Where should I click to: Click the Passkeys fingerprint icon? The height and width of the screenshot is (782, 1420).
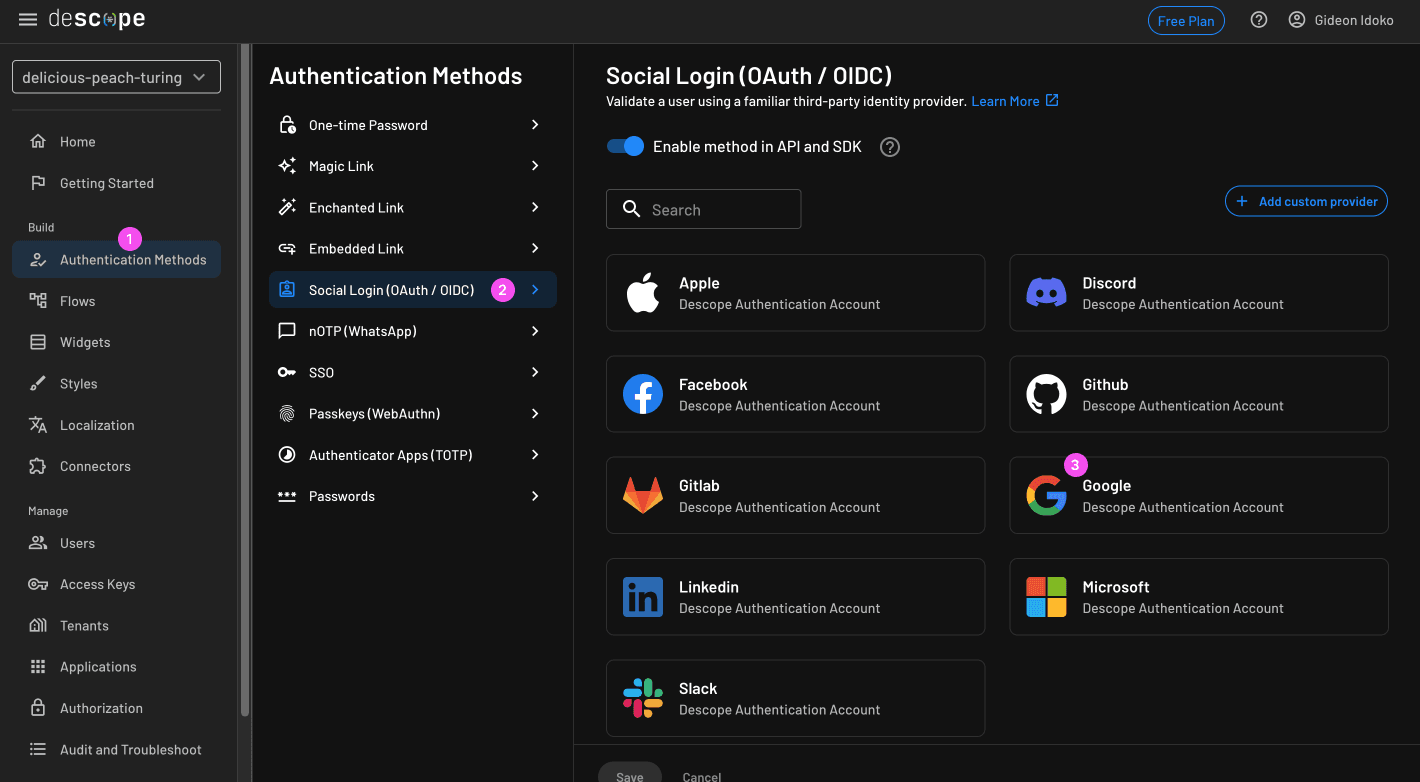[287, 413]
